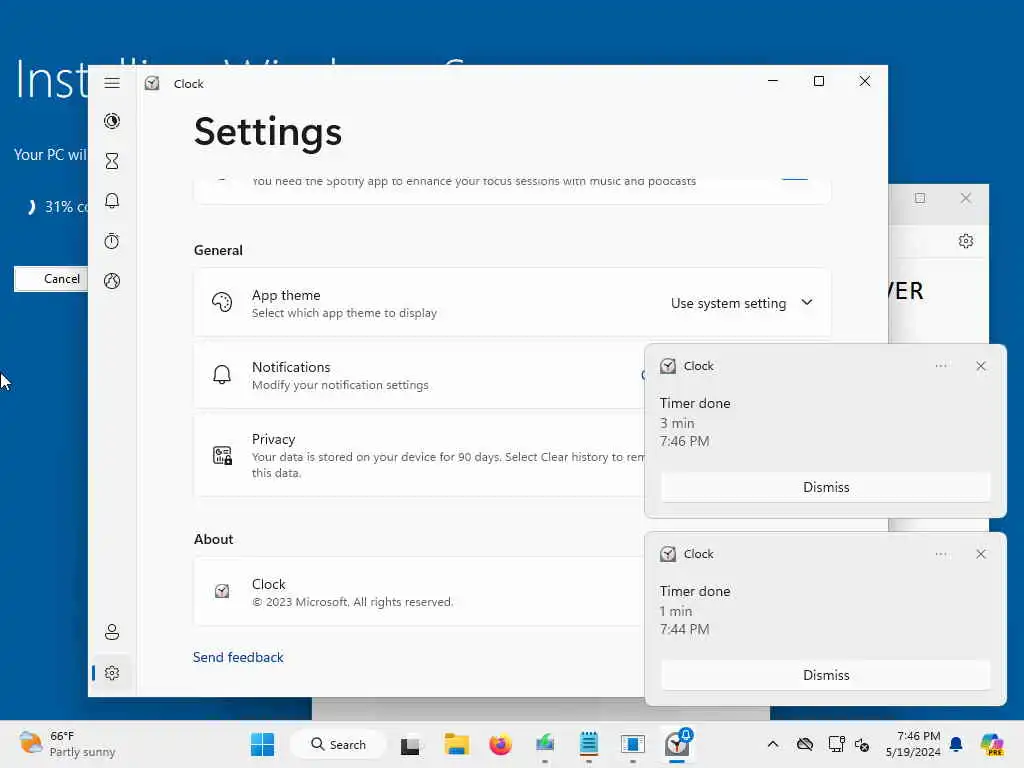The width and height of the screenshot is (1024, 768).
Task: Expand the App theme dropdown
Action: (741, 303)
